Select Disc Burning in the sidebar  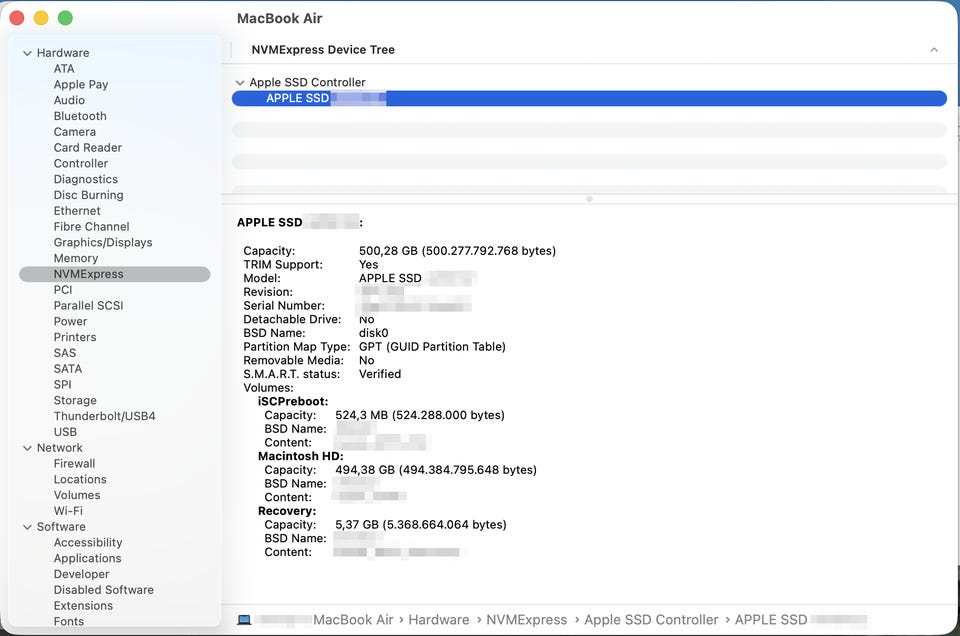click(x=88, y=195)
